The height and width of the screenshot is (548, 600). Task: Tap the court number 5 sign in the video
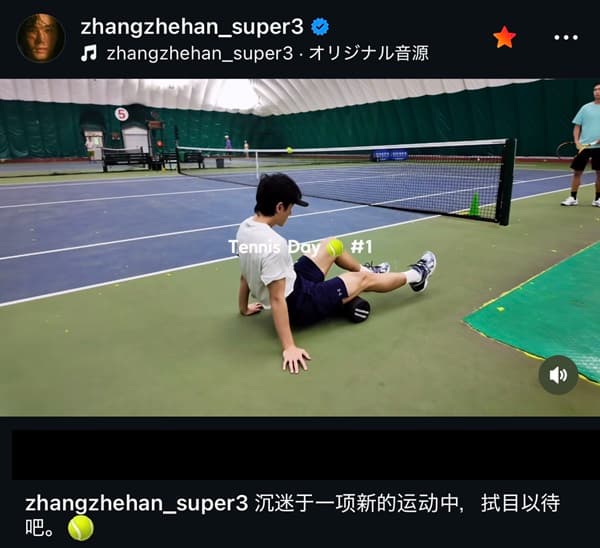(122, 114)
